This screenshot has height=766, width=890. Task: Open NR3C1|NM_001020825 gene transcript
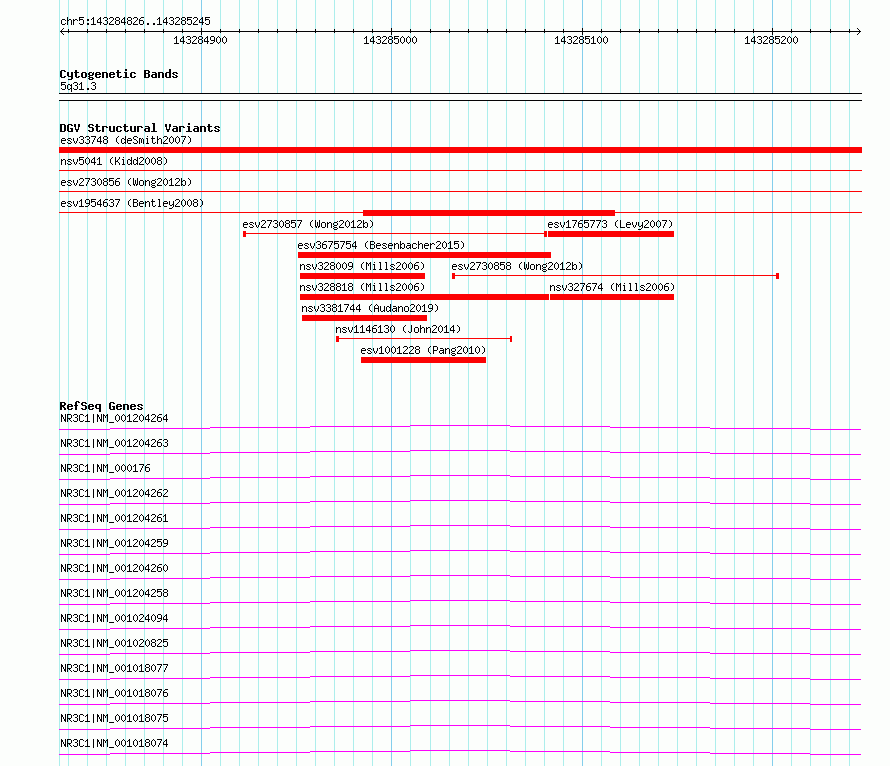click(x=114, y=643)
